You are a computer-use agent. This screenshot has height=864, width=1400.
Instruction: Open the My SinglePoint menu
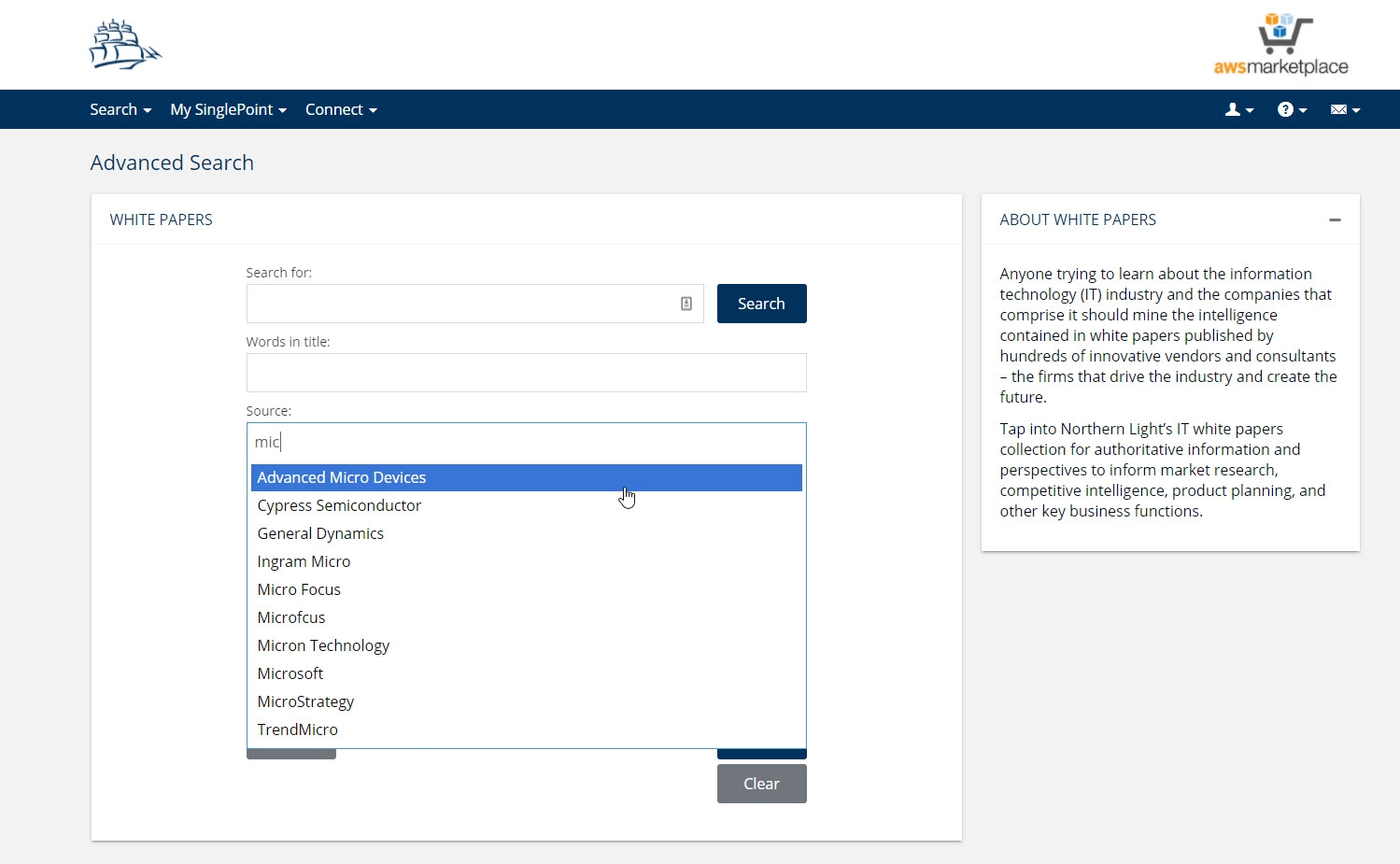228,109
